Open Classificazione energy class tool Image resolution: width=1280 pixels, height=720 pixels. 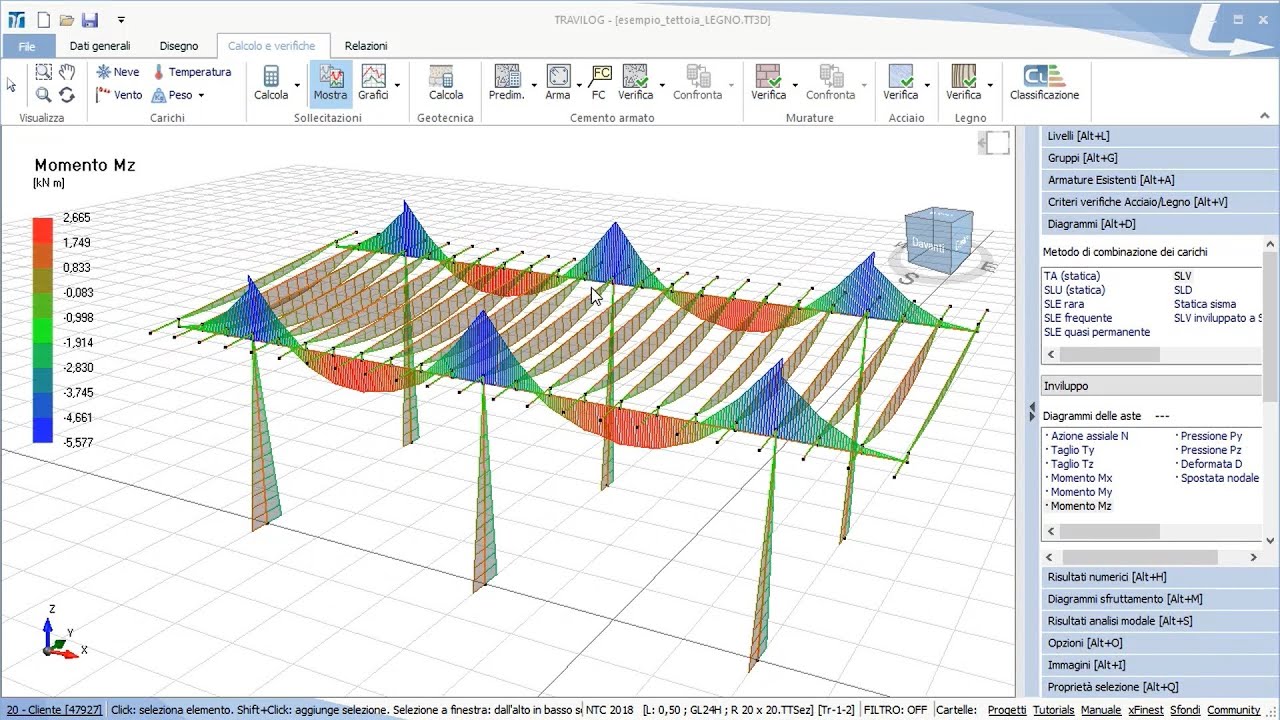pyautogui.click(x=1044, y=83)
